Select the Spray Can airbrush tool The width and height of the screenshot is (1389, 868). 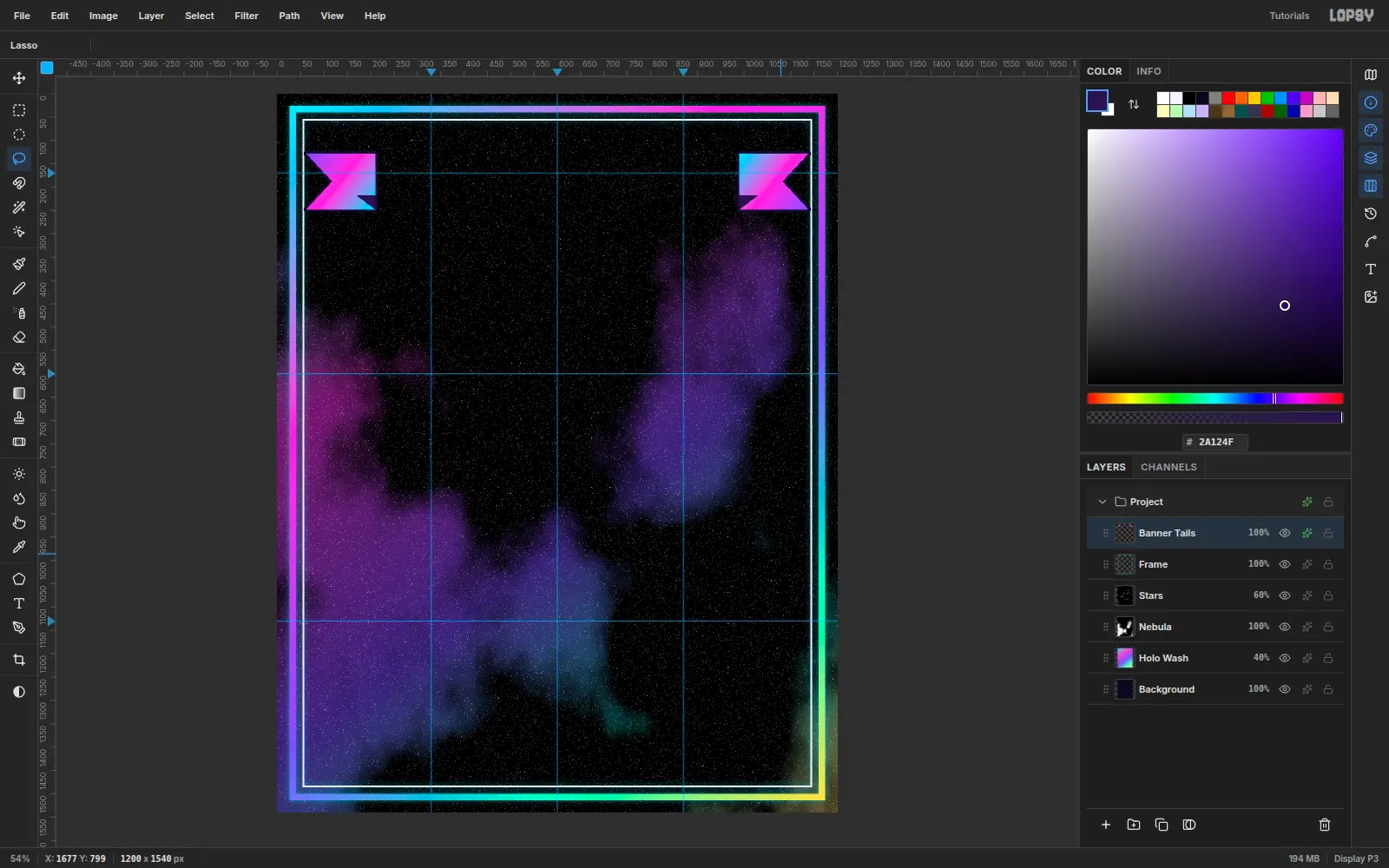pos(19,312)
